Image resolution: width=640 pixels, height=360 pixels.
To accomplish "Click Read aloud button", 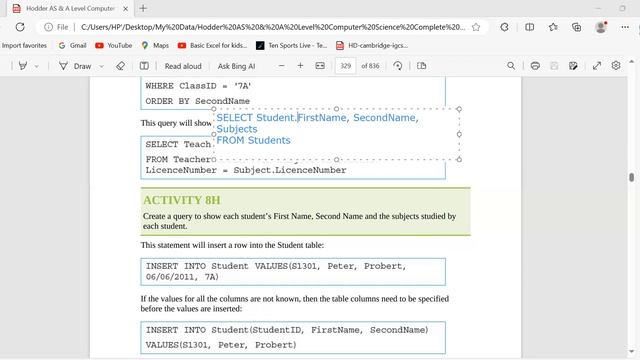I will (183, 66).
